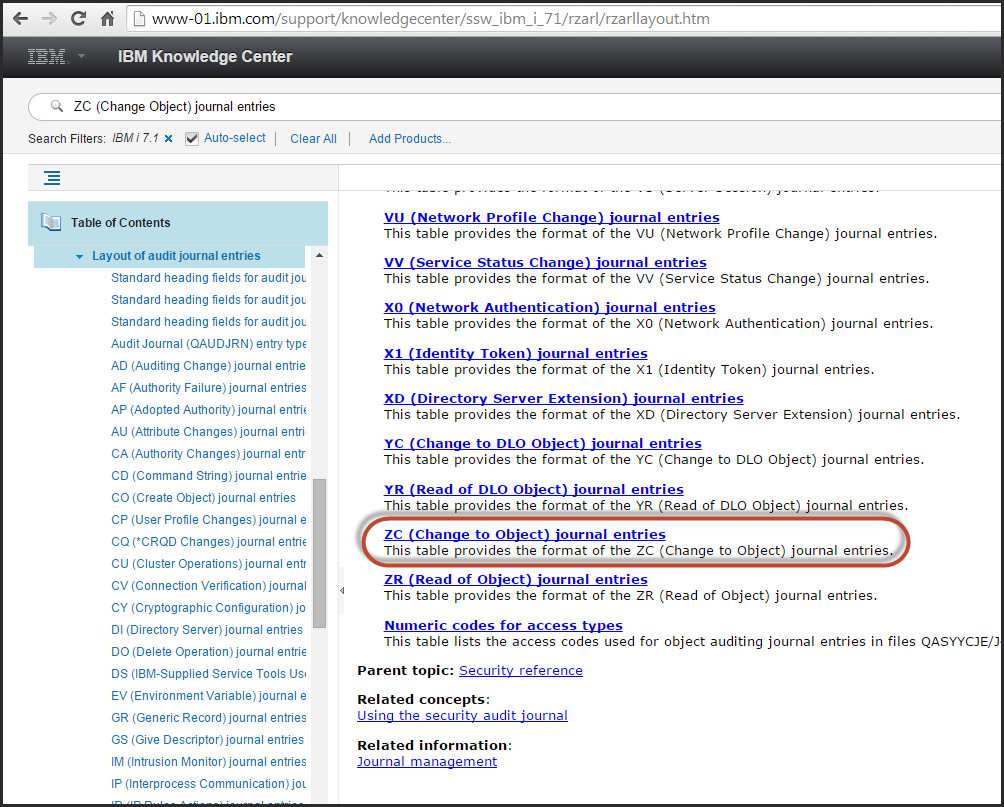Open XD (Directory Server Extension) link

click(564, 398)
